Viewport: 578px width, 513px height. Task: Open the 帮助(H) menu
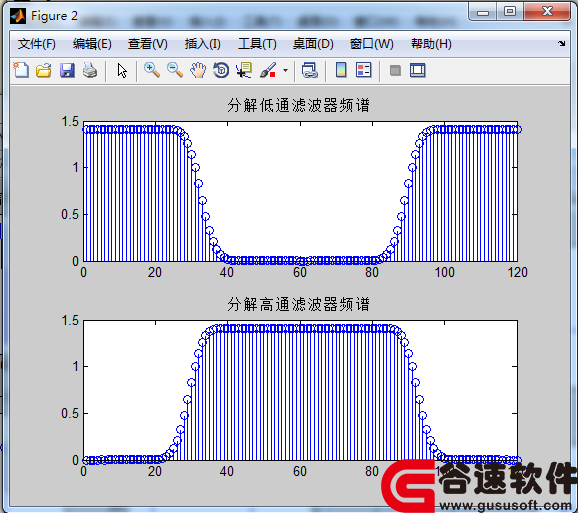[431, 44]
